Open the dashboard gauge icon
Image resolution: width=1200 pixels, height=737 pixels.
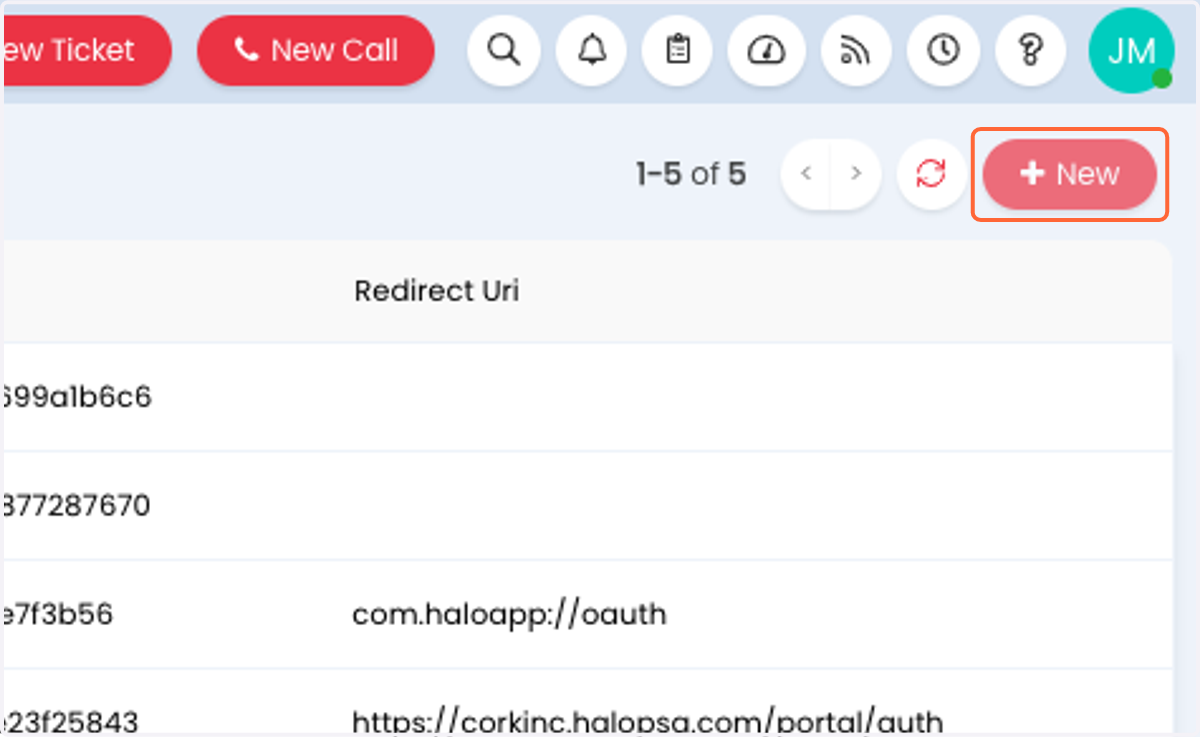(x=767, y=49)
